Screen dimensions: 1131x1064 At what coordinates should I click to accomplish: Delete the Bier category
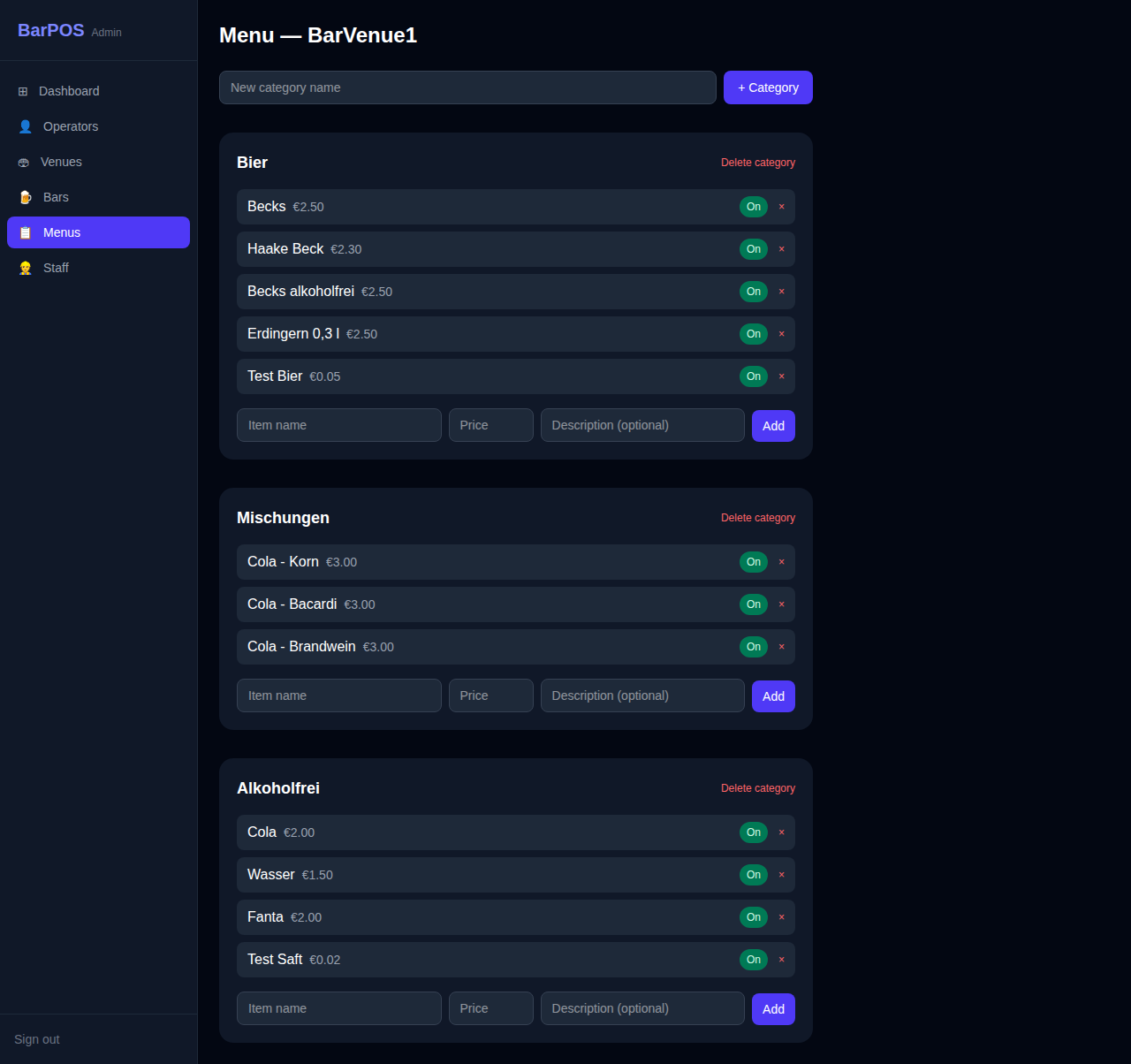click(x=757, y=163)
